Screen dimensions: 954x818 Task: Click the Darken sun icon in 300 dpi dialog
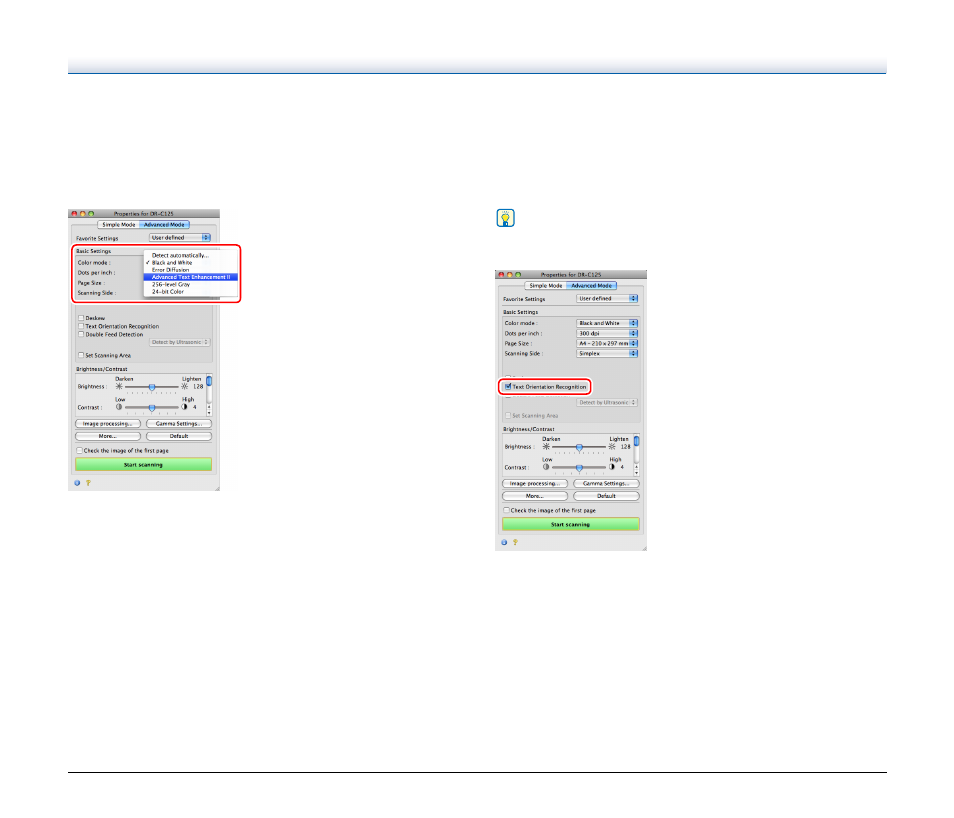546,447
